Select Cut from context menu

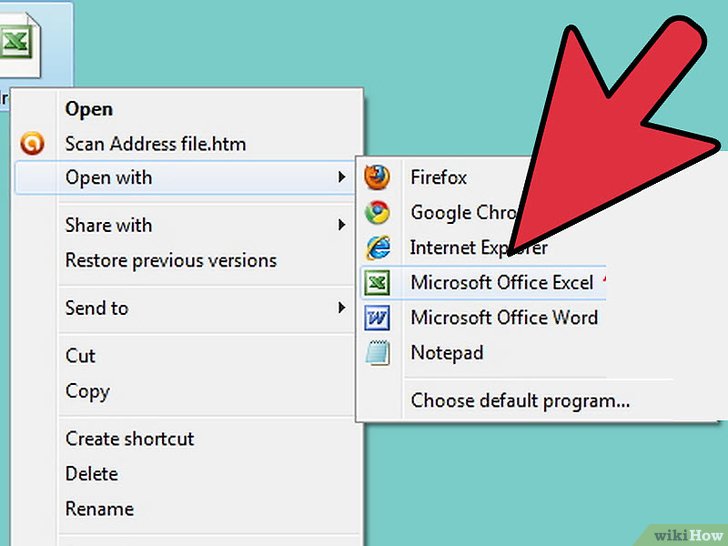(x=80, y=356)
